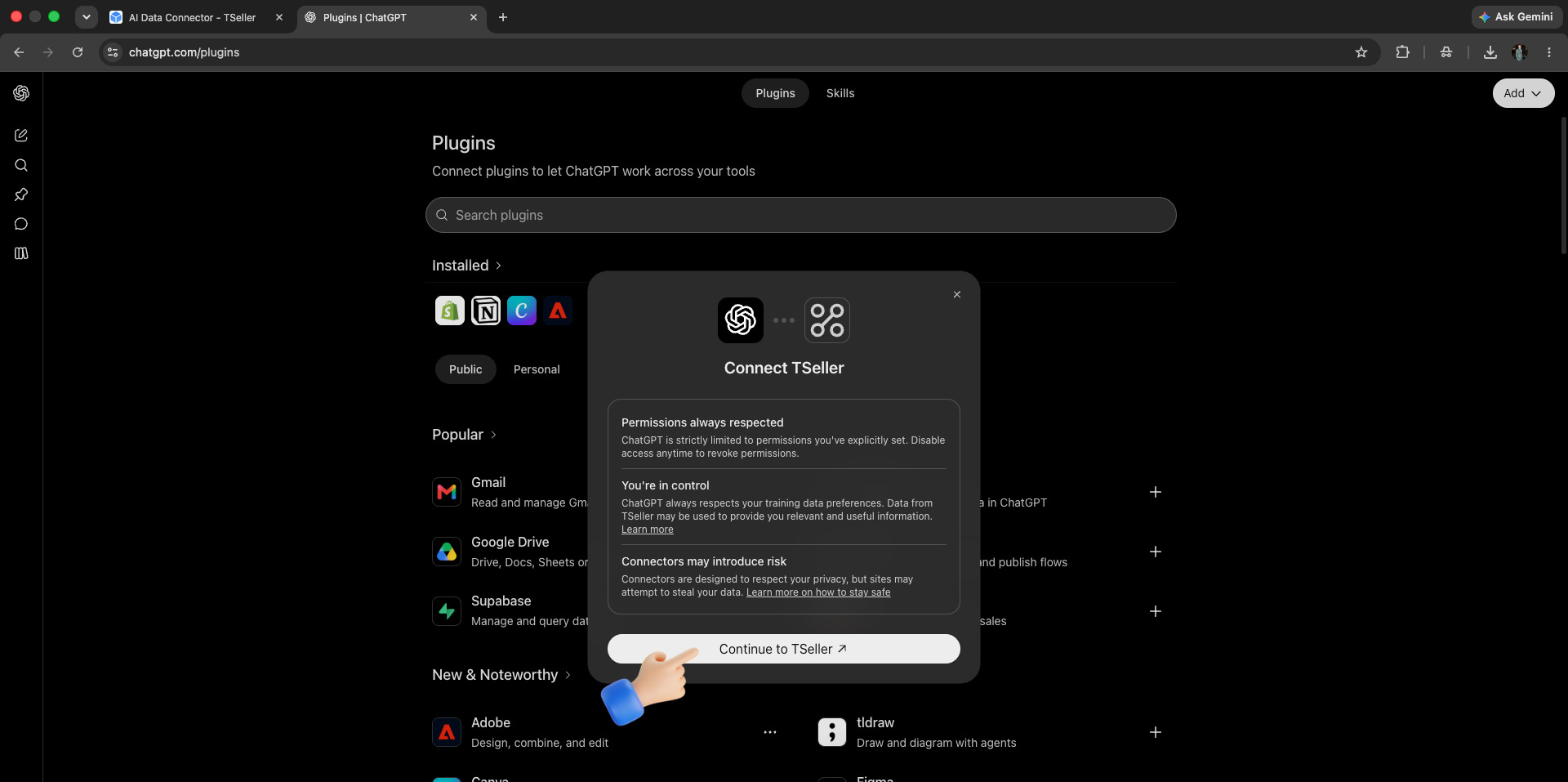Viewport: 1568px width, 782px height.
Task: Click the tldraw plugin icon
Action: point(832,732)
